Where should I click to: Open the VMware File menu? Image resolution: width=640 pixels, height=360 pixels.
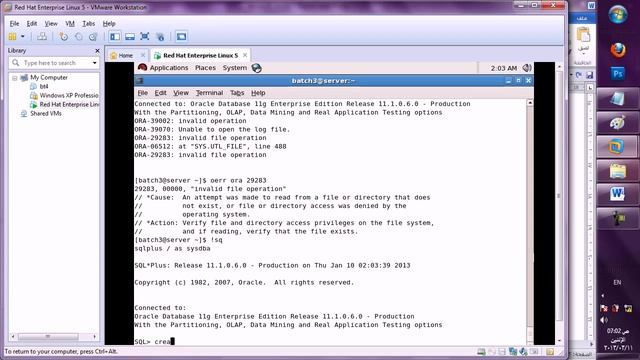coord(14,24)
